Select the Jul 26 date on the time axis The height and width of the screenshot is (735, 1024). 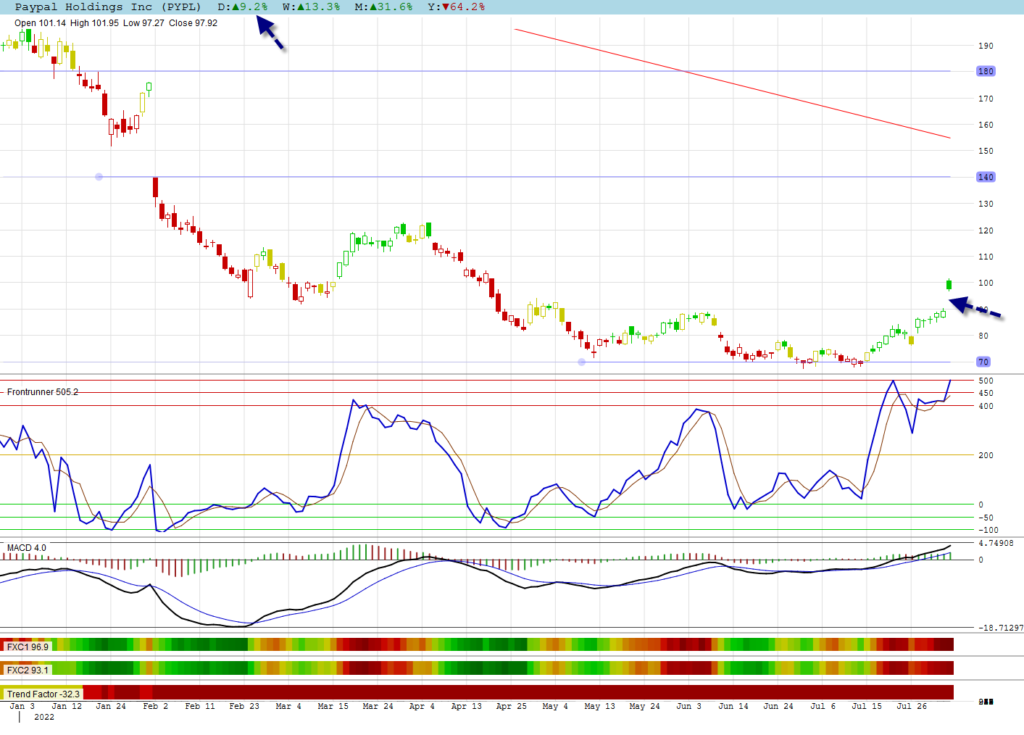pyautogui.click(x=911, y=706)
